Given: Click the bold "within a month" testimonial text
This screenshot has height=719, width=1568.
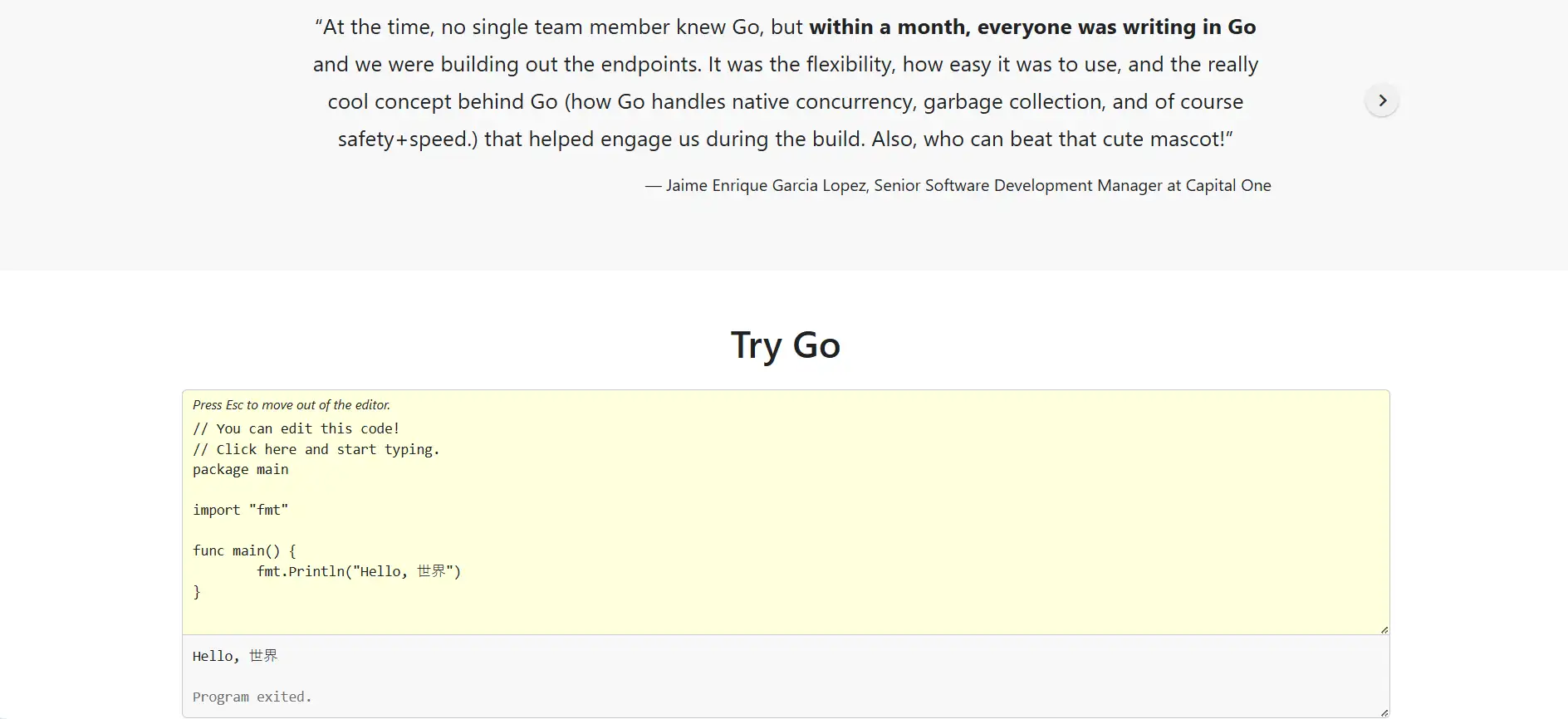Looking at the screenshot, I should pyautogui.click(x=889, y=27).
